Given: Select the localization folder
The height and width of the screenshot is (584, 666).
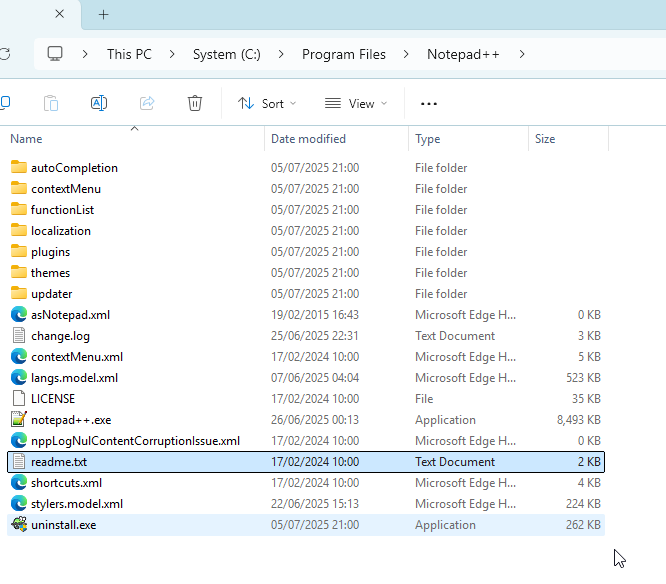Looking at the screenshot, I should (x=61, y=231).
